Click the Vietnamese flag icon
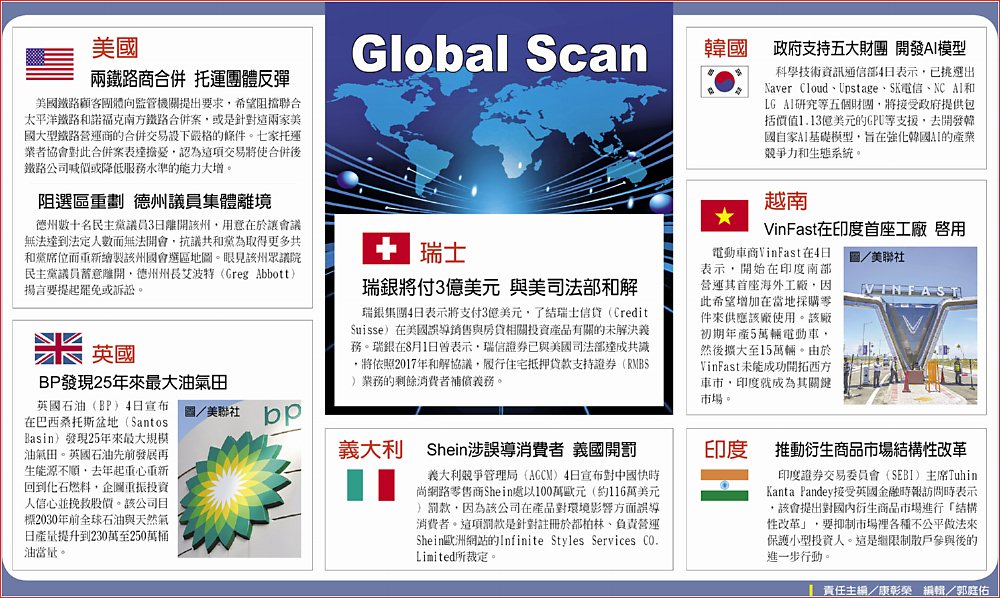 (724, 215)
